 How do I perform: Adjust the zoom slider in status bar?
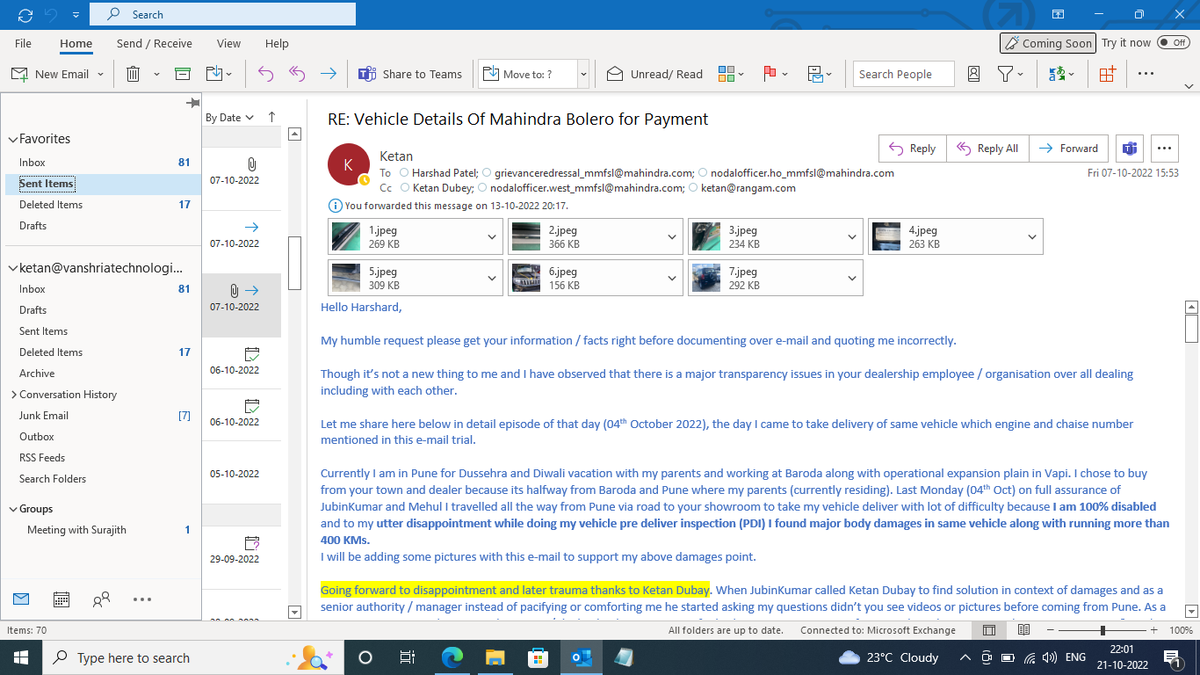click(1103, 630)
